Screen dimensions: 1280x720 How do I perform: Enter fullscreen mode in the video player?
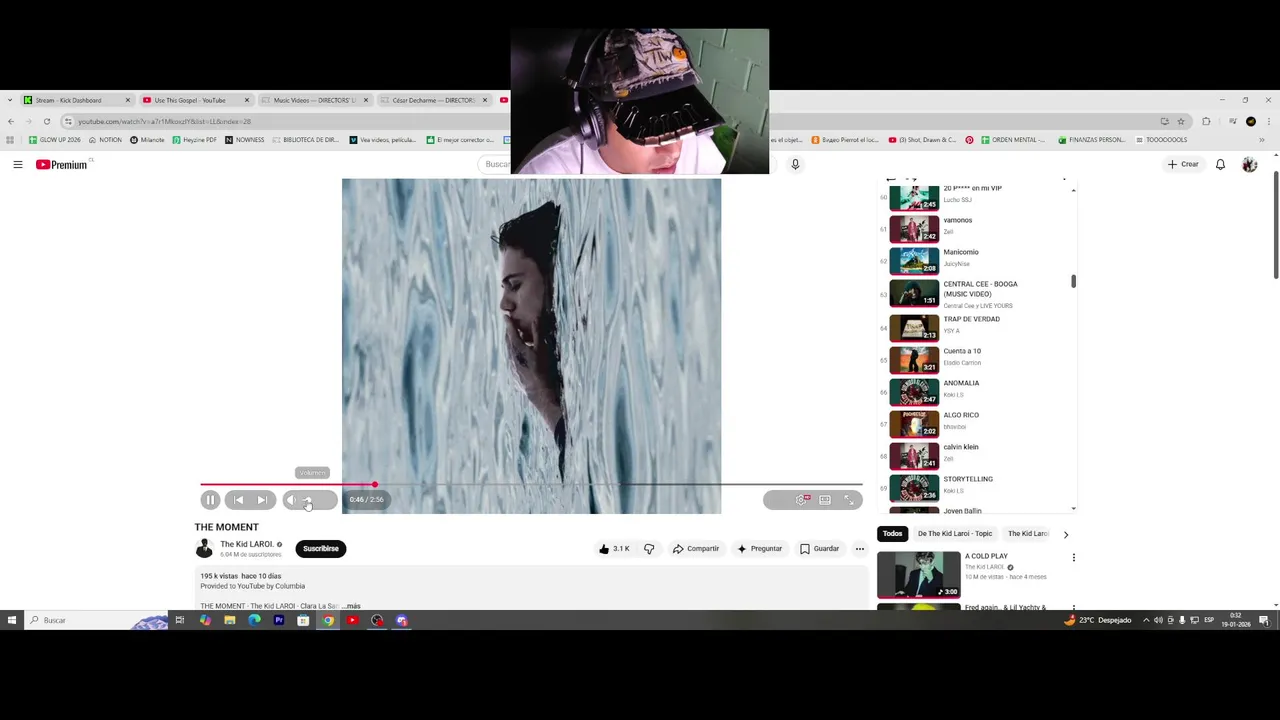[x=849, y=500]
